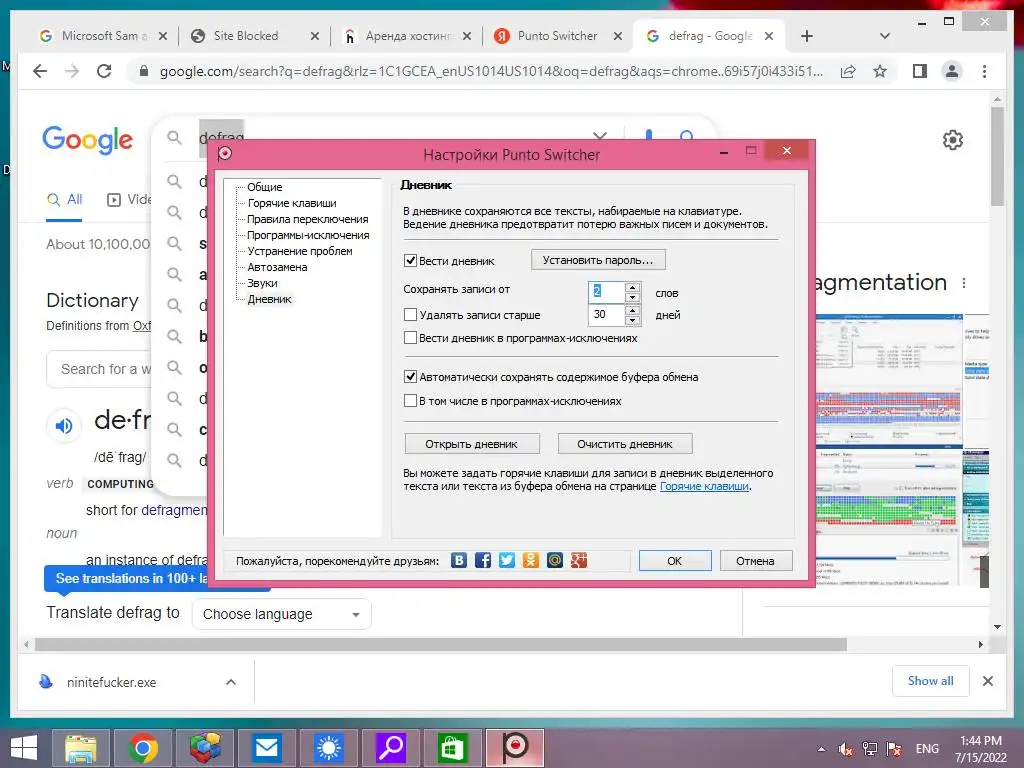The height and width of the screenshot is (768, 1024).
Task: Click the page's vertical scrollbar thumb
Action: pos(997,157)
